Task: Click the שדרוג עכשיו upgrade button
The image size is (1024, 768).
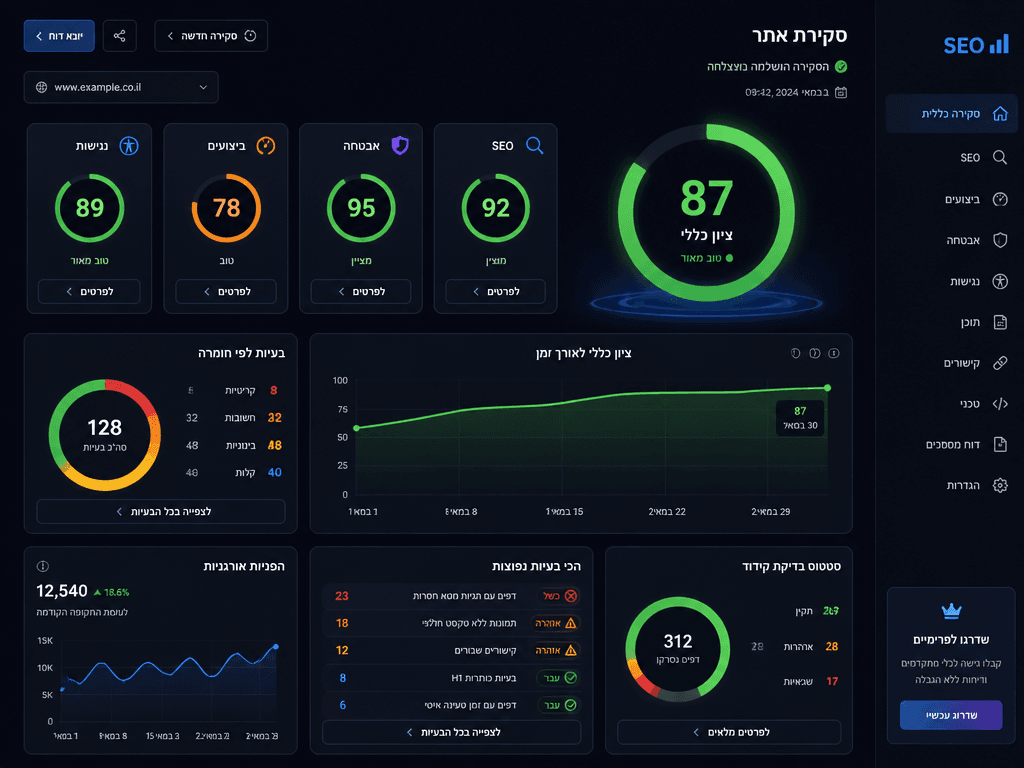Action: [951, 715]
